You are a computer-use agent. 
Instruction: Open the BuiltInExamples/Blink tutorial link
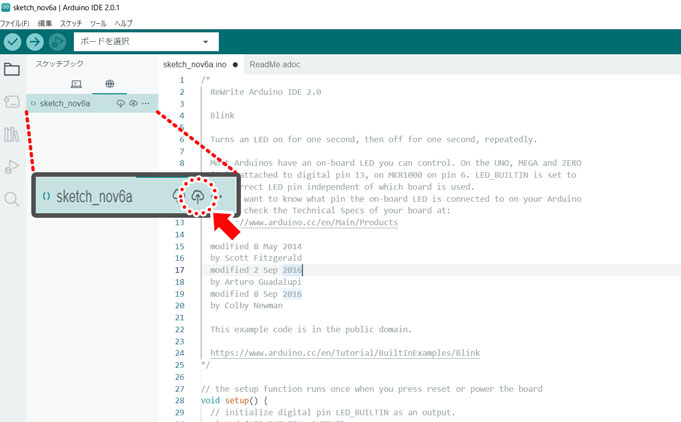345,353
